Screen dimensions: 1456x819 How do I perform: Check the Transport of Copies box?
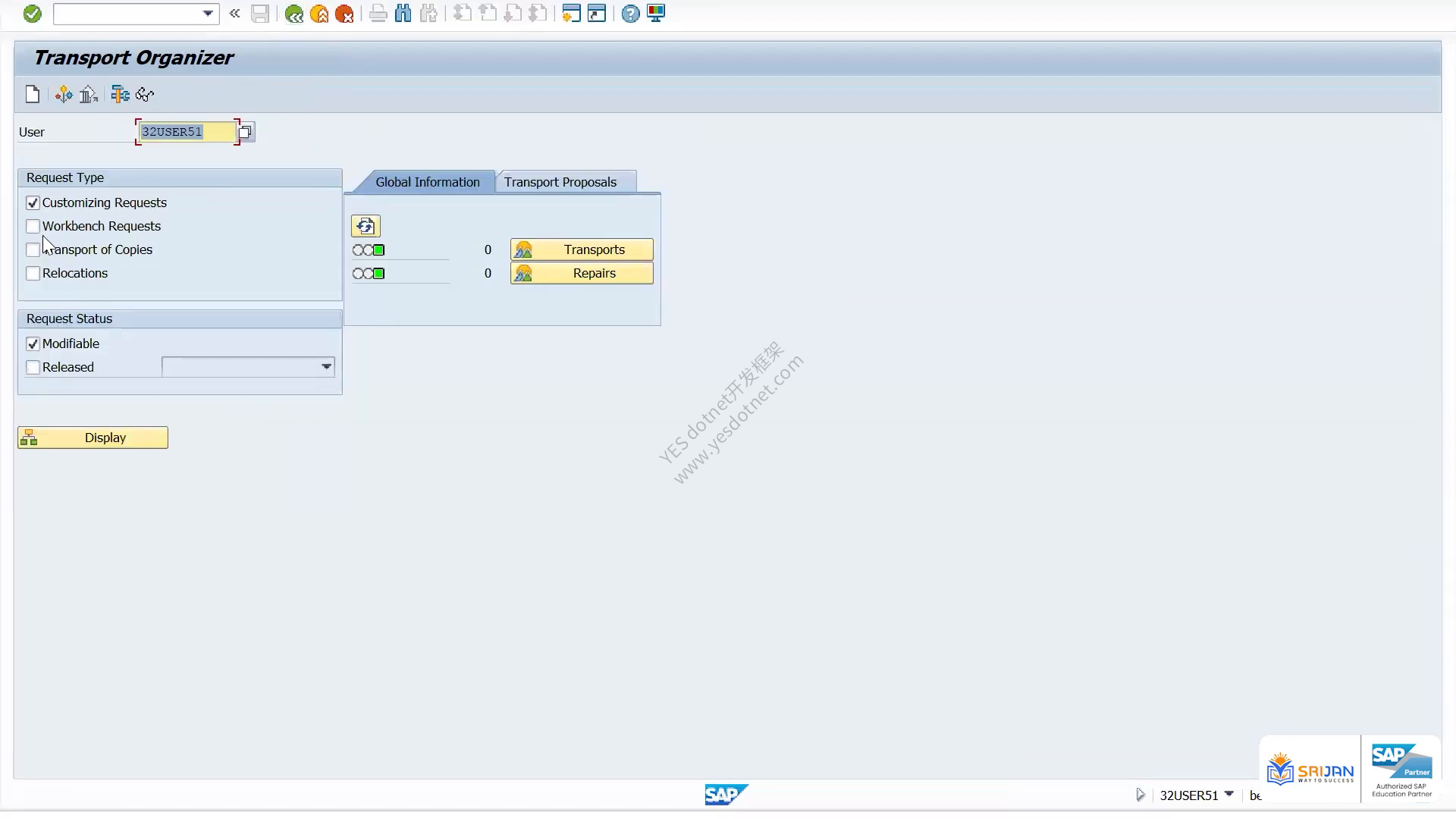click(33, 249)
